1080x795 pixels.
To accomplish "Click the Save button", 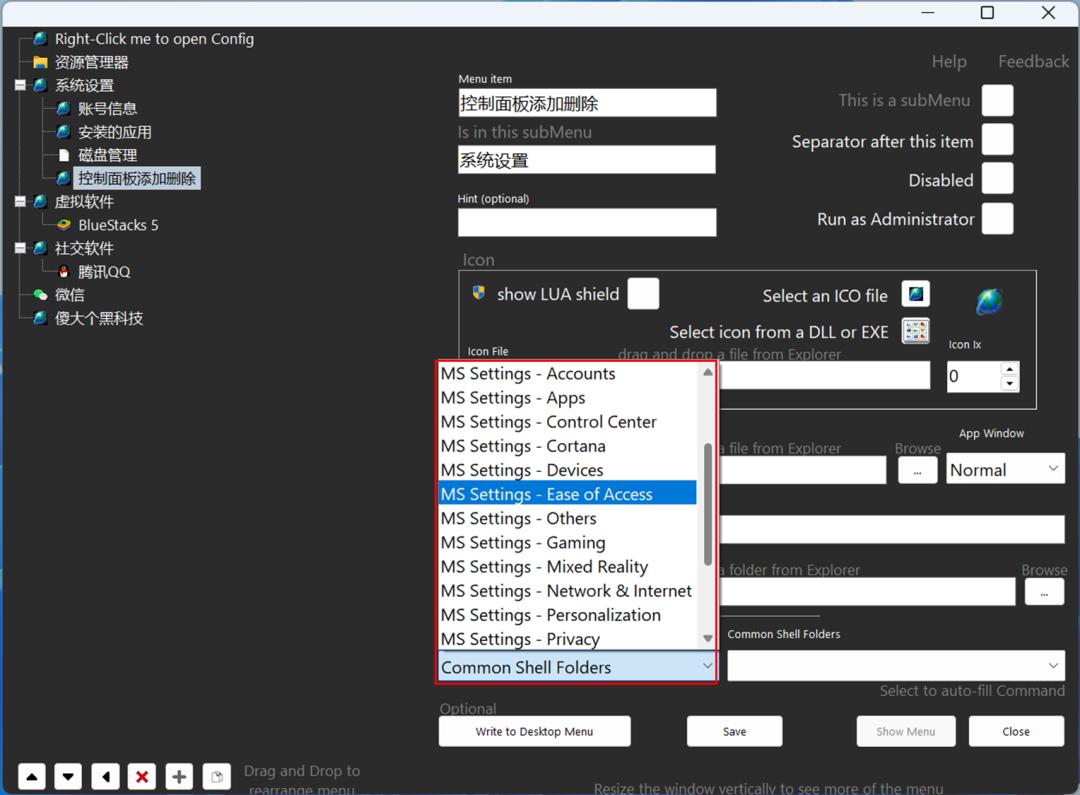I will (x=734, y=731).
